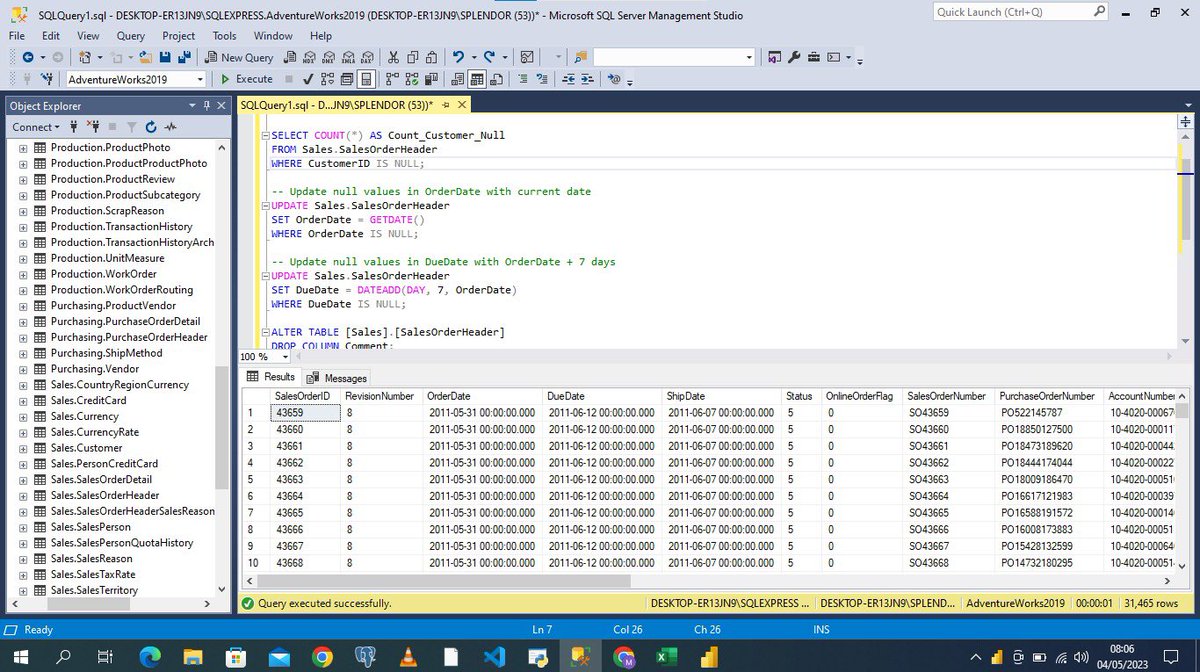
Task: Click the Paste clipboard icon
Action: coord(432,57)
